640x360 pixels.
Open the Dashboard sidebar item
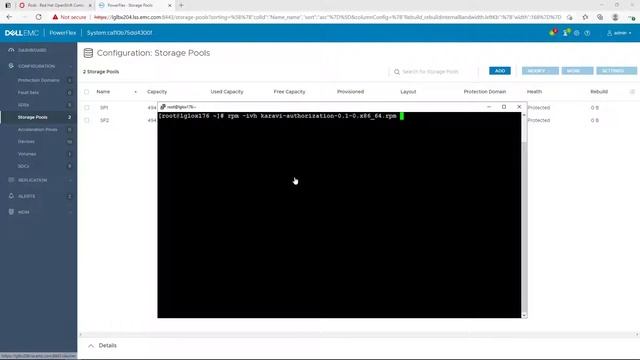click(32, 50)
